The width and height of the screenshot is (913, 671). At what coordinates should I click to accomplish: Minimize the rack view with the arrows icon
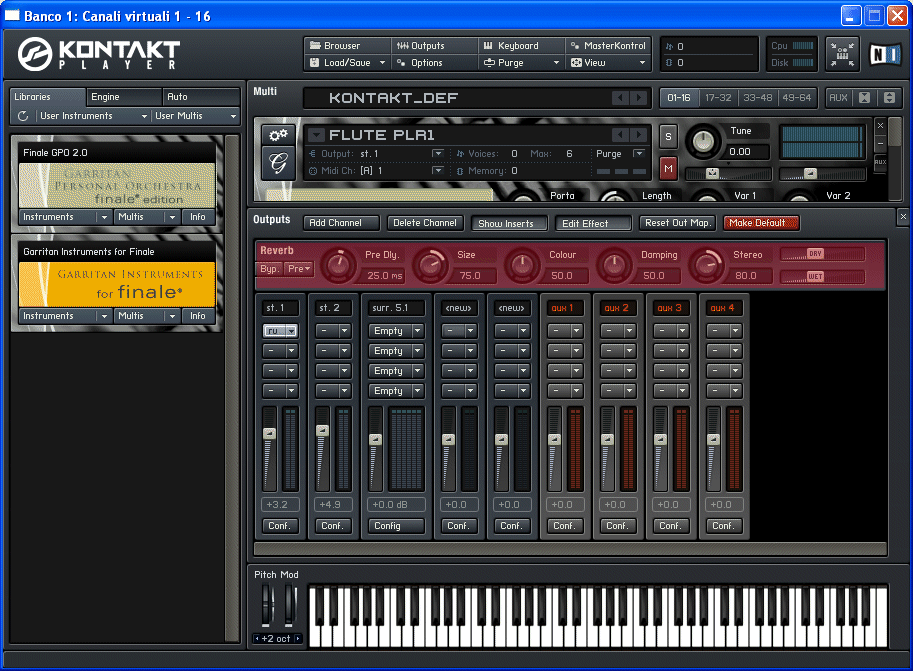[x=842, y=54]
